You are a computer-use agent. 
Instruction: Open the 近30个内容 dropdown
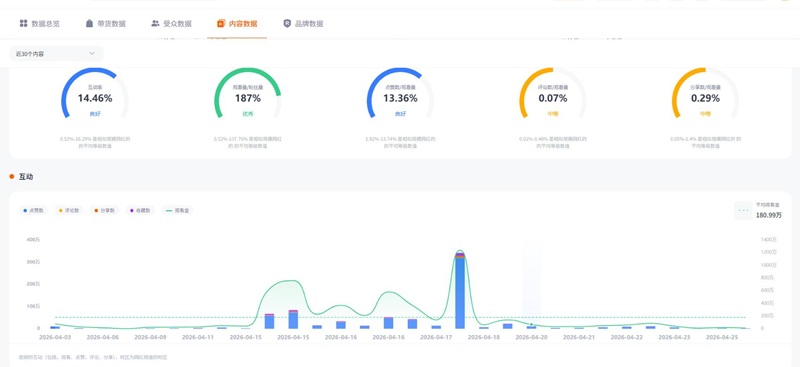pyautogui.click(x=56, y=53)
